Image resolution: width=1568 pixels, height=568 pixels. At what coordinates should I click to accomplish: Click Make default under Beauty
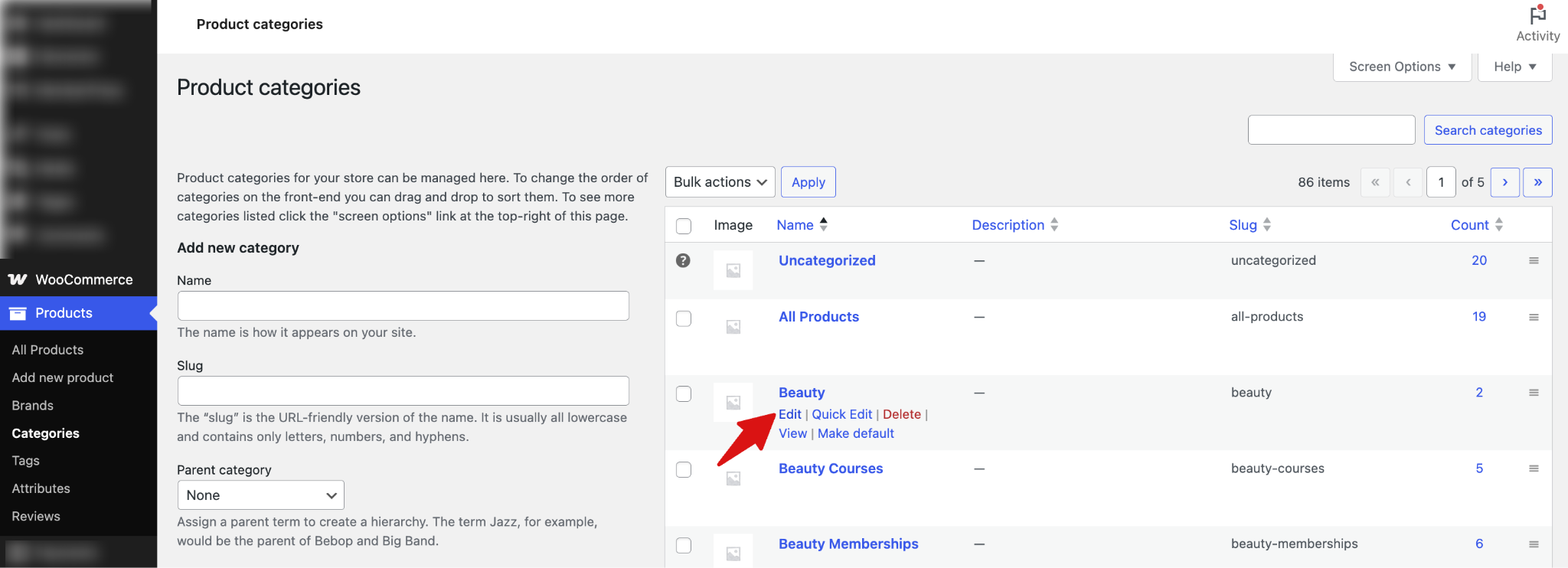click(855, 433)
